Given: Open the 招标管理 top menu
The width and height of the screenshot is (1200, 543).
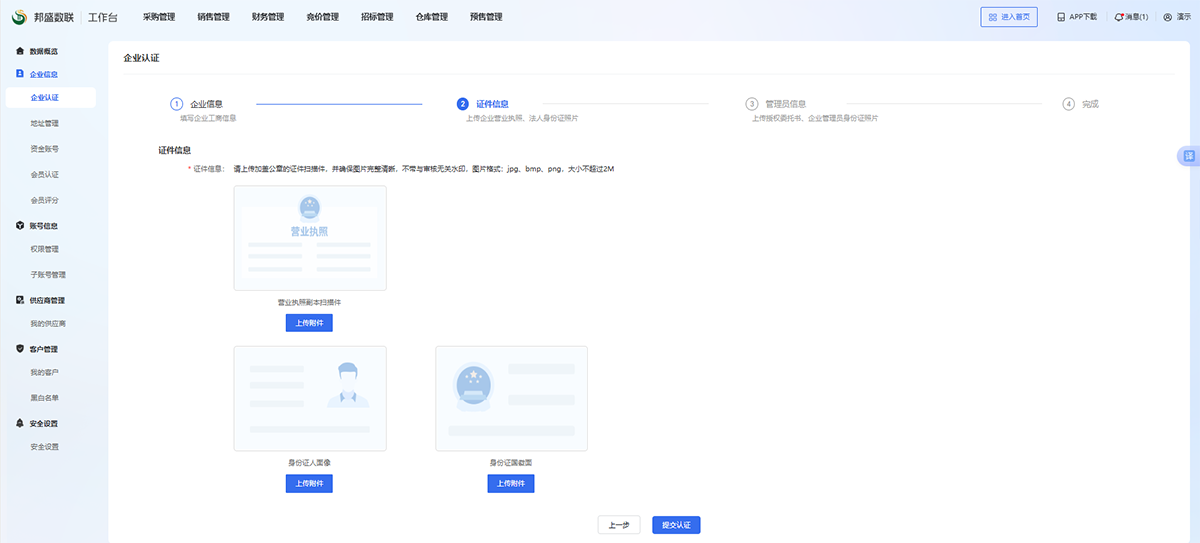Looking at the screenshot, I should 377,17.
